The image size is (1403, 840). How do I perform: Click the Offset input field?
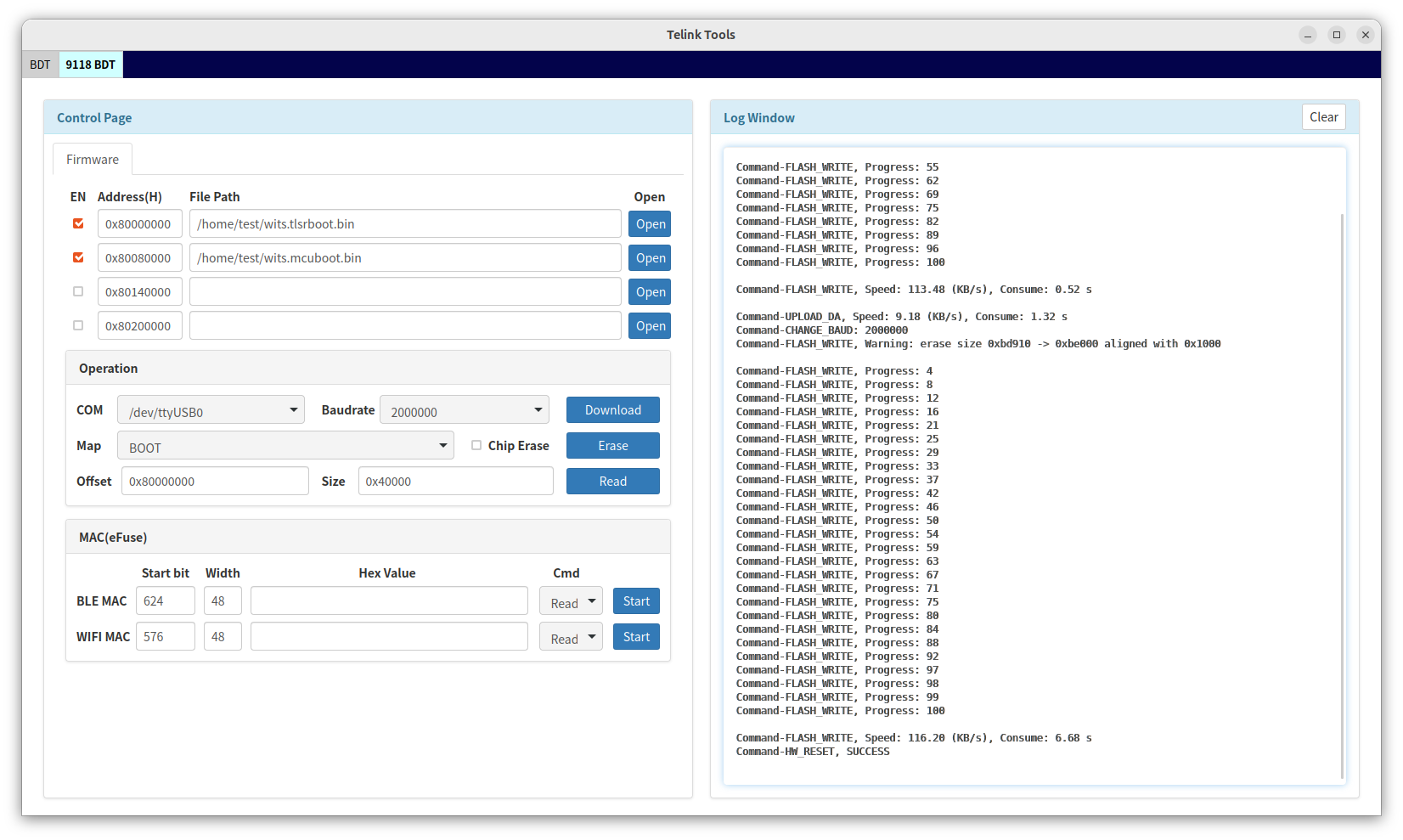(x=215, y=482)
